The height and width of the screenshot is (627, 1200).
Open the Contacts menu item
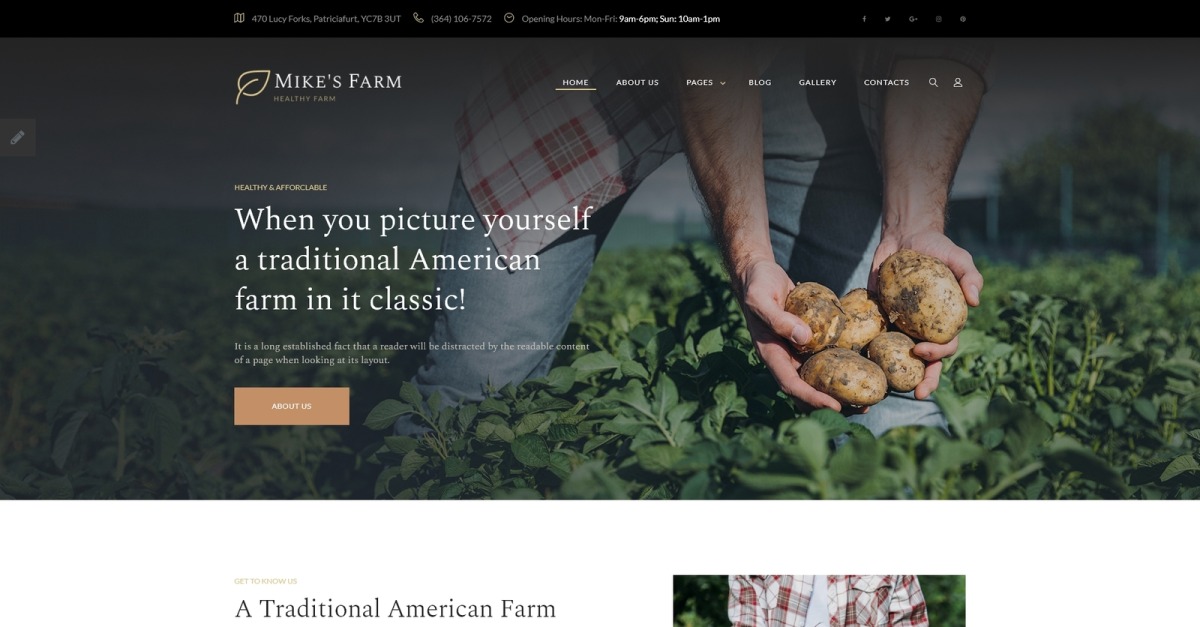pos(886,82)
